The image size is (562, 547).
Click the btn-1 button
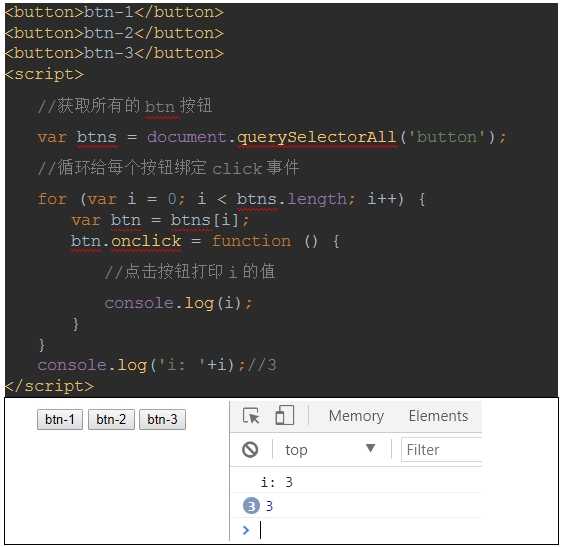[60, 419]
